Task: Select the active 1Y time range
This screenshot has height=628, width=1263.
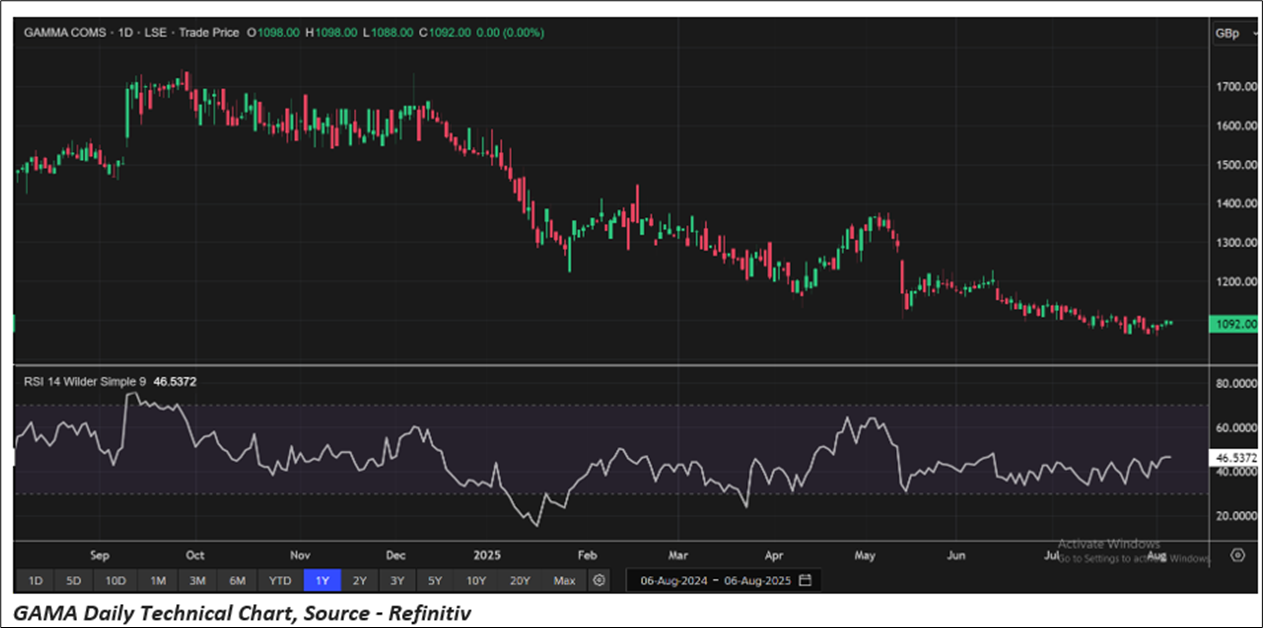Action: click(x=322, y=580)
